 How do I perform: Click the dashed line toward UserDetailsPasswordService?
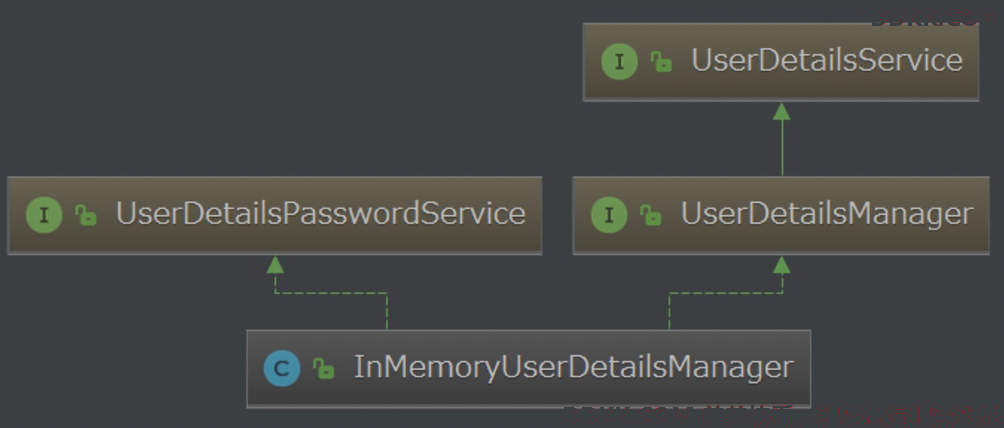click(331, 293)
